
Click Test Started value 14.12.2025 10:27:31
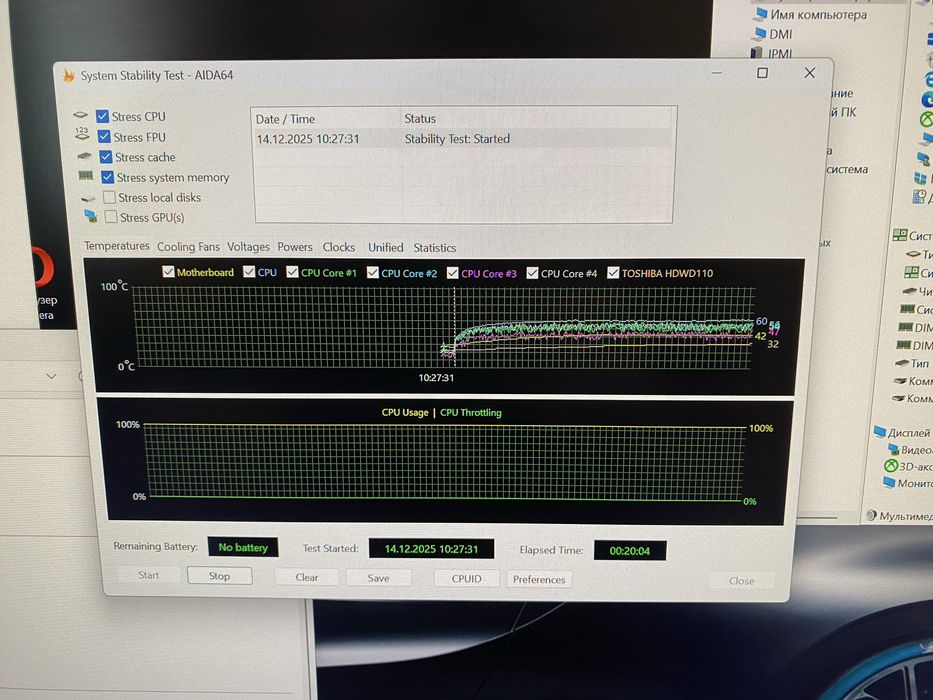[431, 549]
